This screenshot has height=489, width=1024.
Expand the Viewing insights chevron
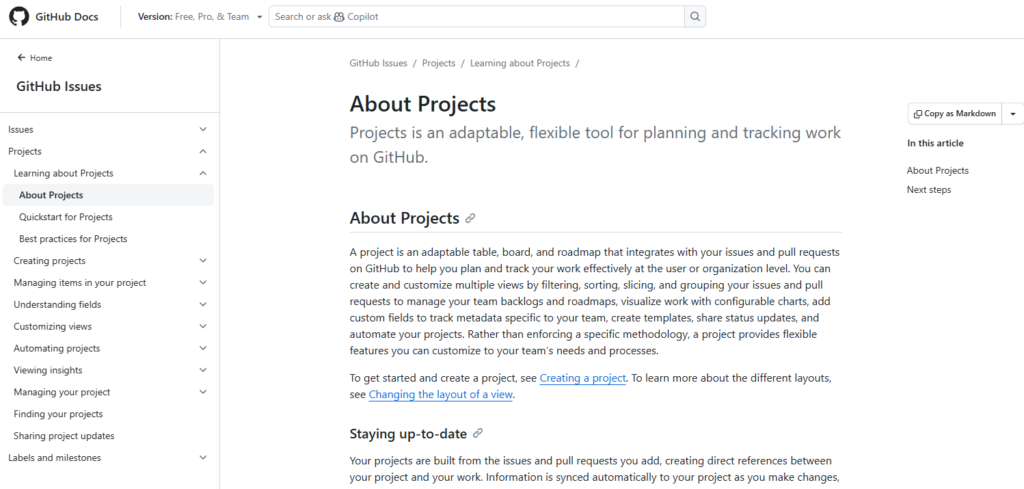[203, 370]
